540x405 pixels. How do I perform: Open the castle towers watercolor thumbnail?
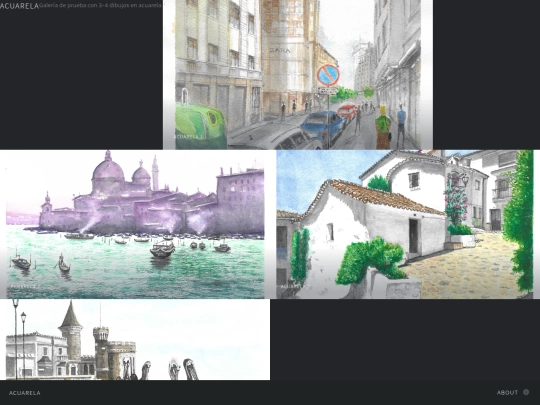(x=135, y=340)
